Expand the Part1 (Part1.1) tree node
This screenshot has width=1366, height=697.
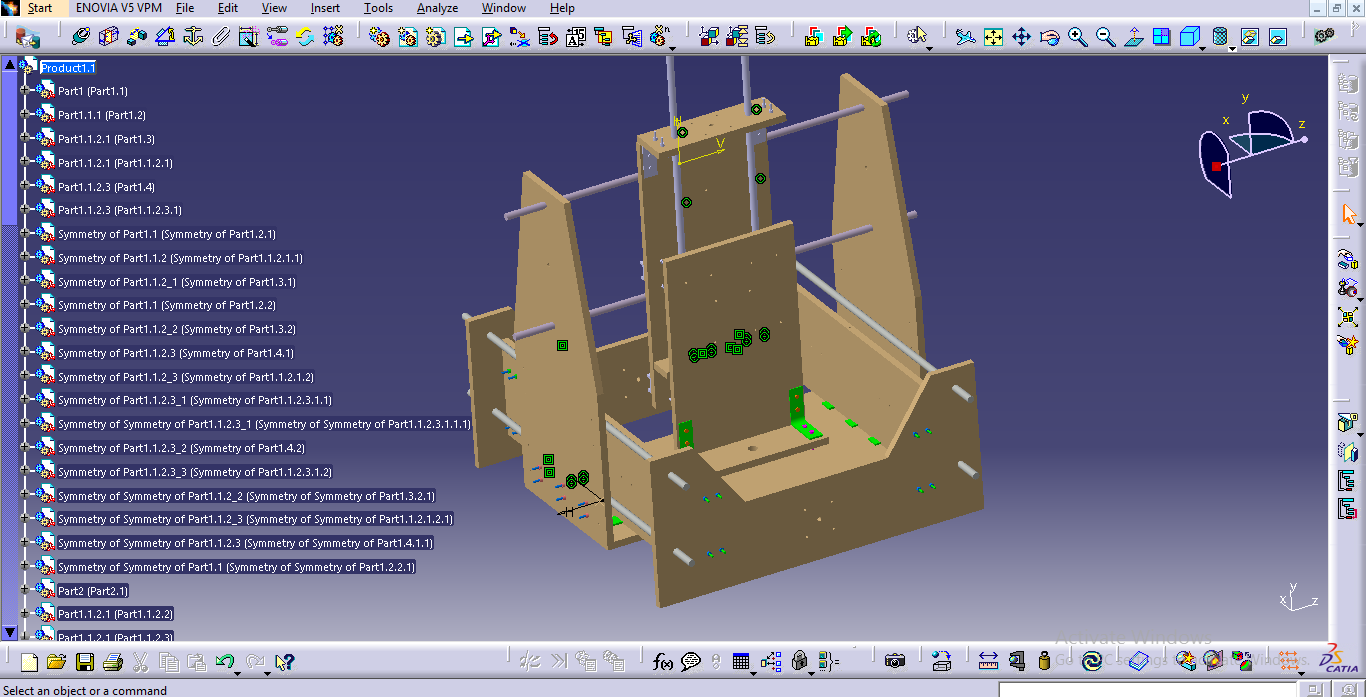[x=25, y=91]
